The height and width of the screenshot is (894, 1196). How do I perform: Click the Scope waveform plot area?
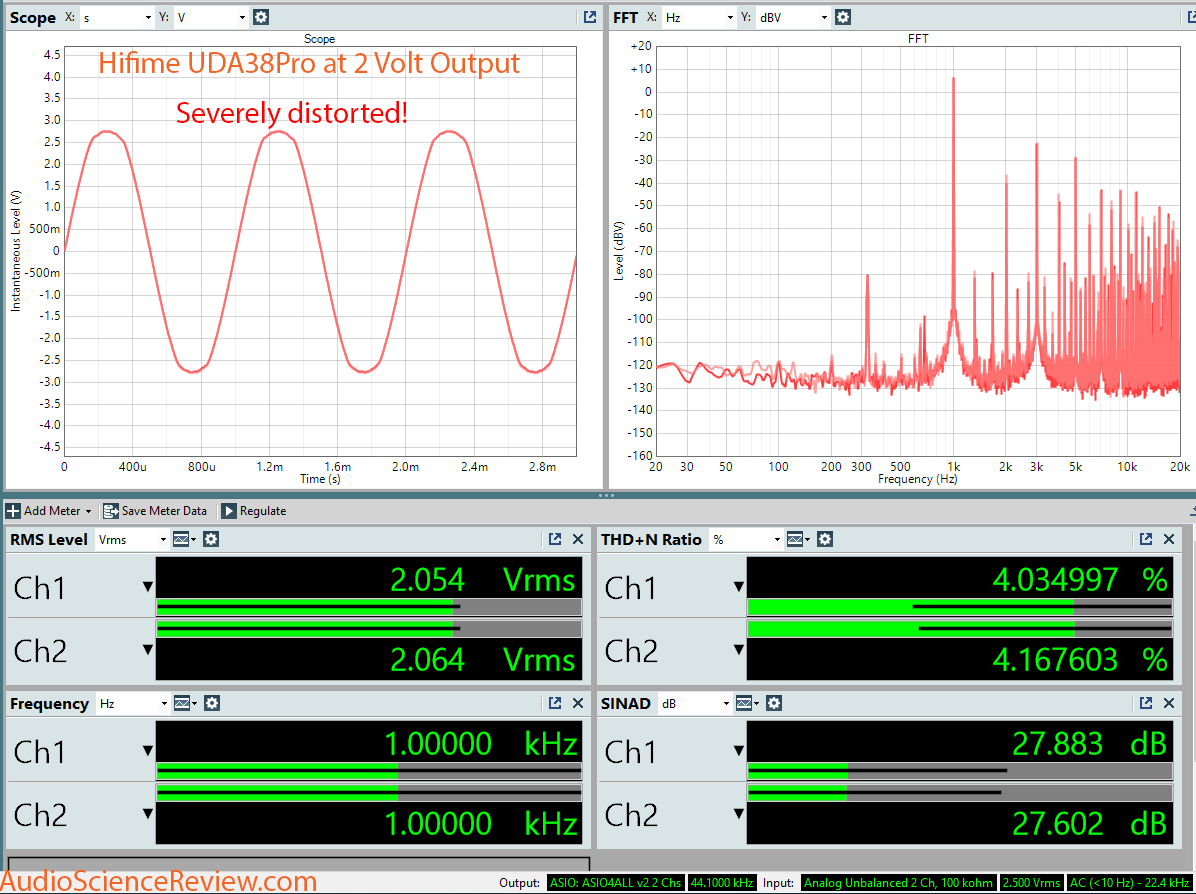pyautogui.click(x=320, y=251)
